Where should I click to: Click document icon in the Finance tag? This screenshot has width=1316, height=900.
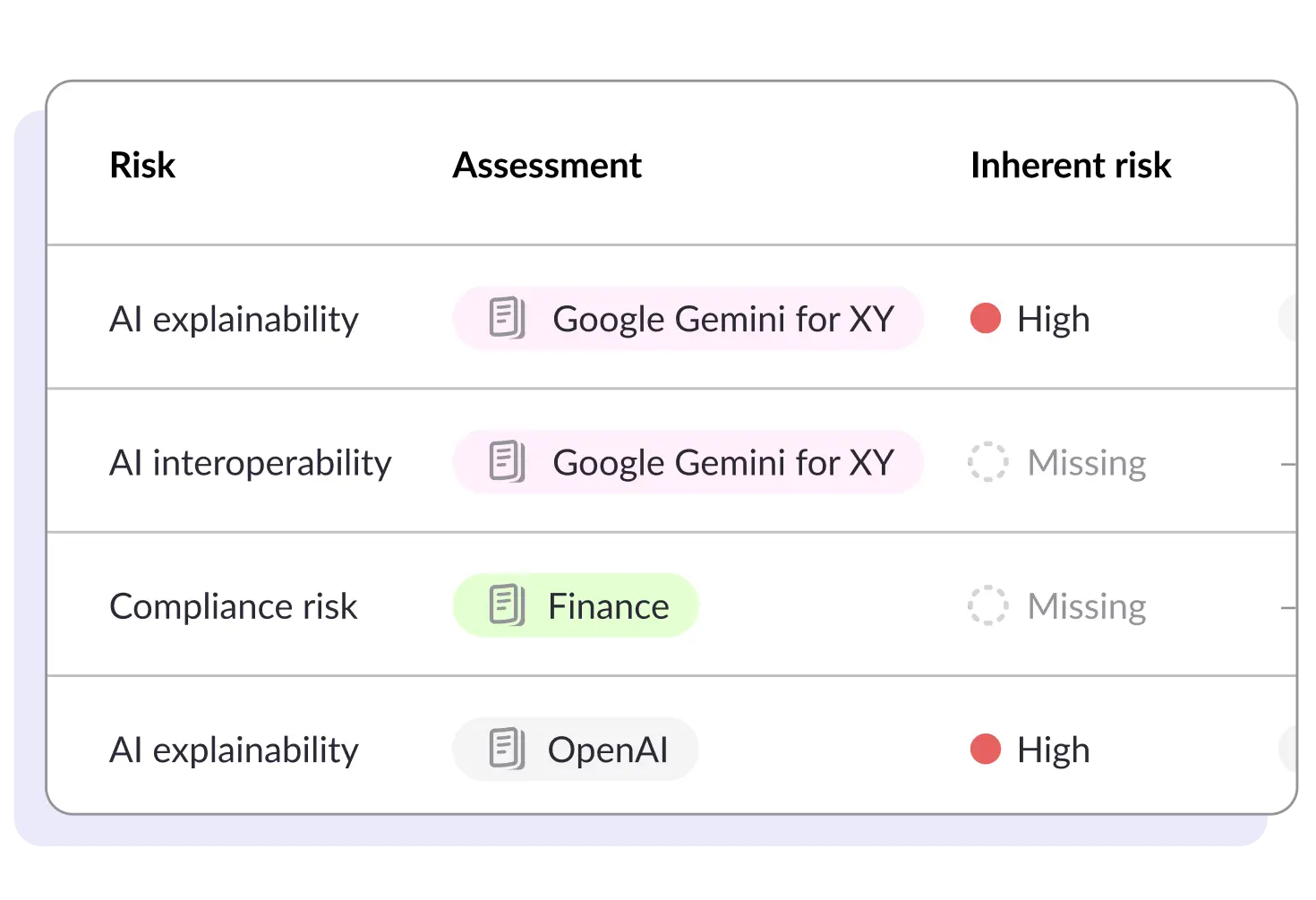[507, 605]
